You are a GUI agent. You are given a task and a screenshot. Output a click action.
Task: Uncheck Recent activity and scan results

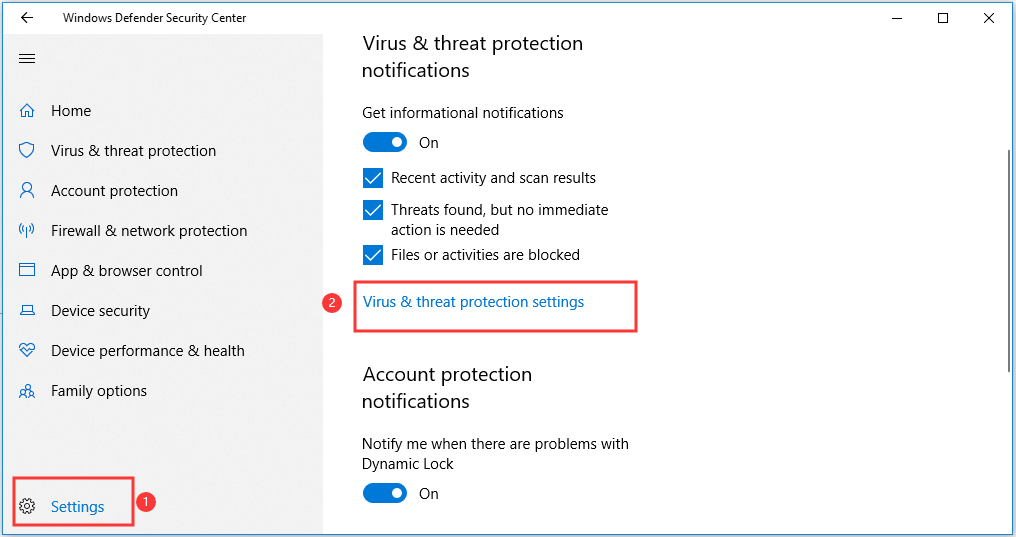pyautogui.click(x=373, y=178)
